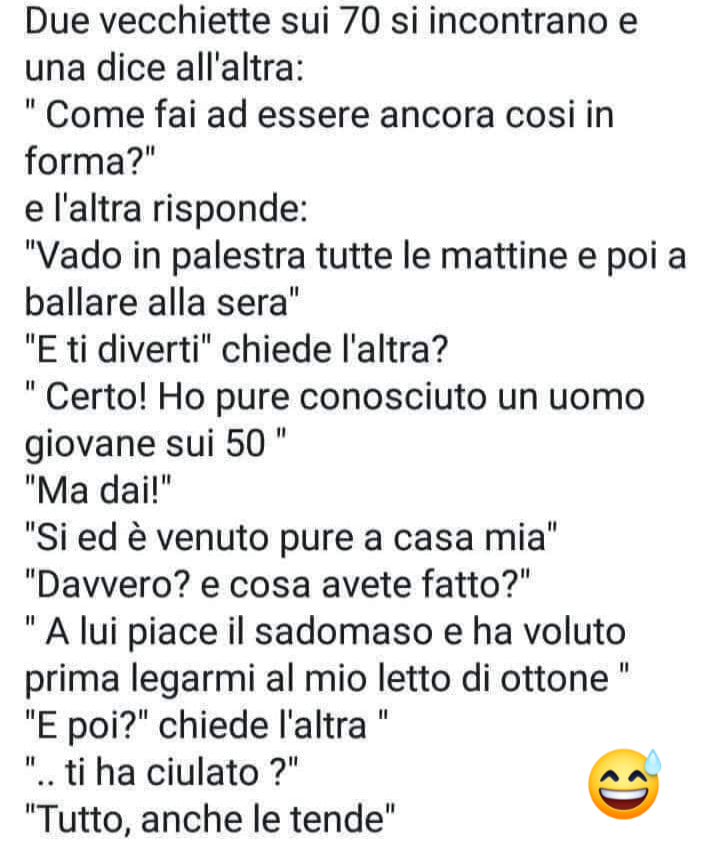Click the text "ballare alla sera"
The width and height of the screenshot is (720, 851).
pyautogui.click(x=156, y=303)
